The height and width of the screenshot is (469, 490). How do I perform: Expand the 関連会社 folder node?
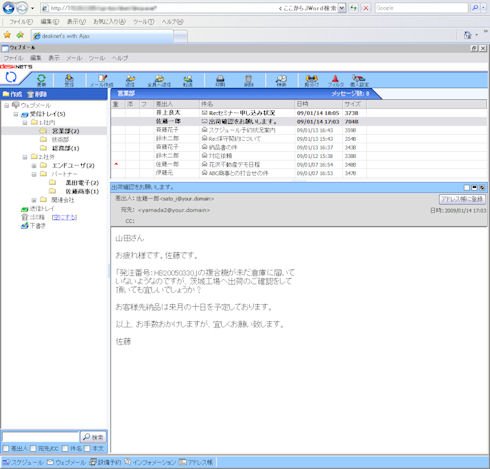[34, 200]
